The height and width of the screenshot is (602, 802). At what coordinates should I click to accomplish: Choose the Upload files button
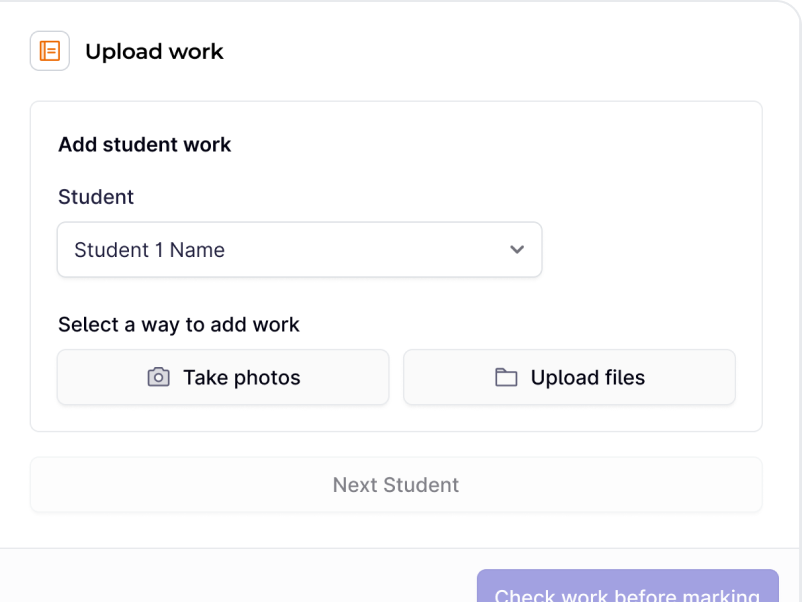coord(569,377)
